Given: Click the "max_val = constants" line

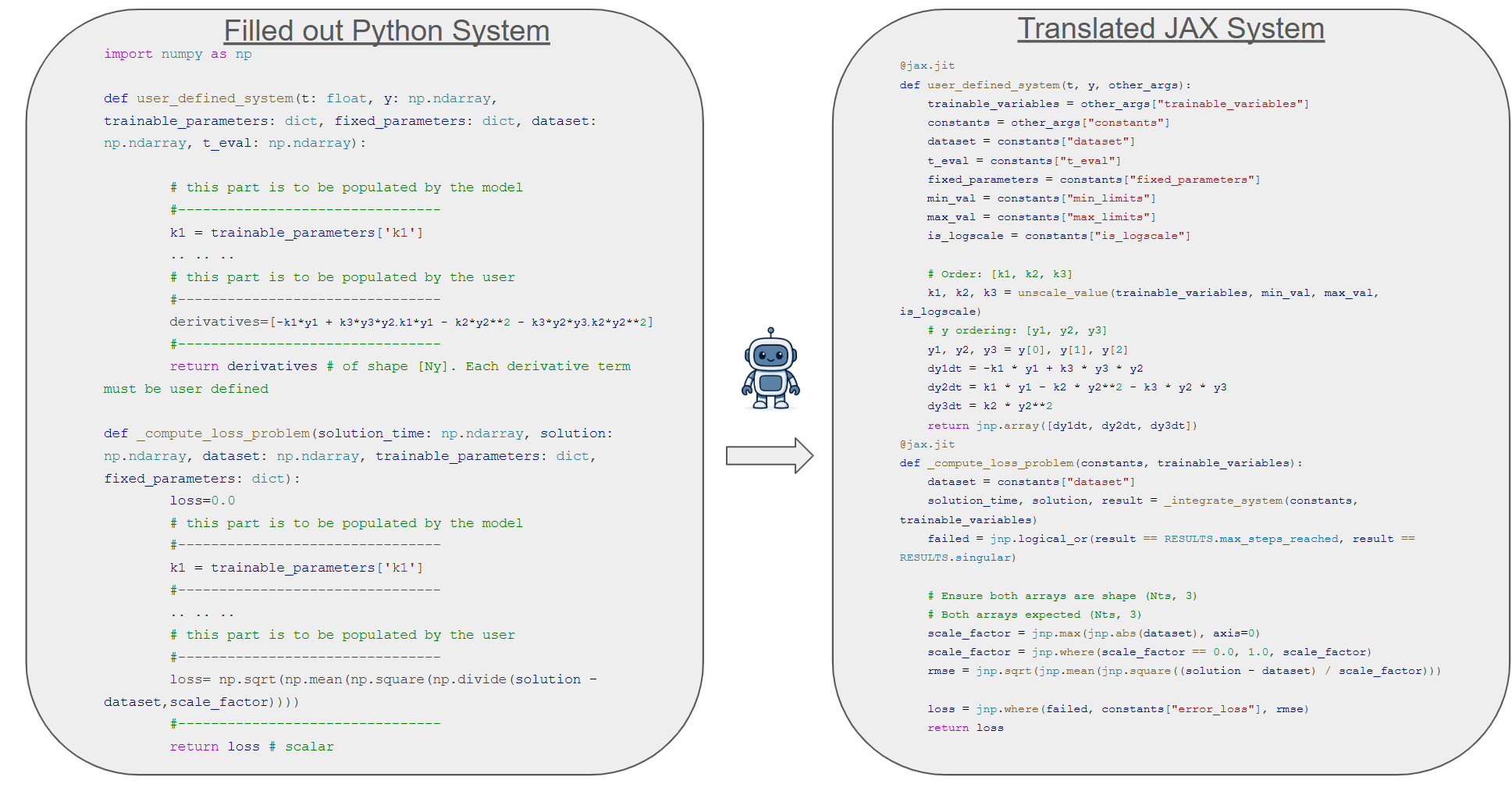Looking at the screenshot, I should click(x=1041, y=217).
